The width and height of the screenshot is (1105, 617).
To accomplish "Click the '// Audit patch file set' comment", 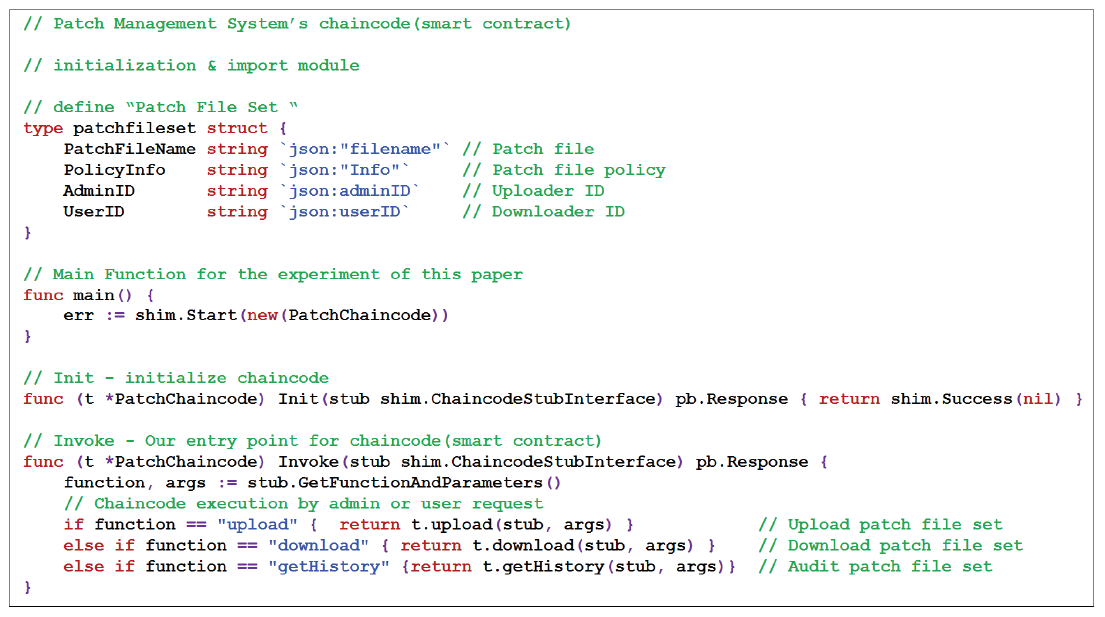I will [875, 567].
